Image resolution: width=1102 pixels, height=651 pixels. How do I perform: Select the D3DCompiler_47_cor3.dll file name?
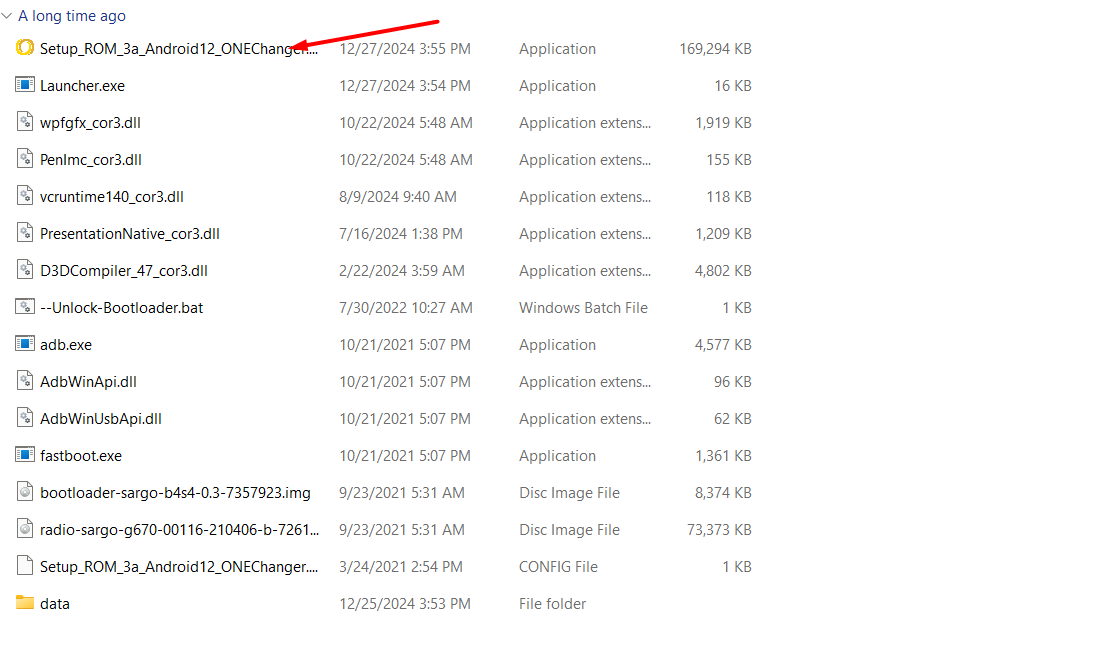(124, 271)
